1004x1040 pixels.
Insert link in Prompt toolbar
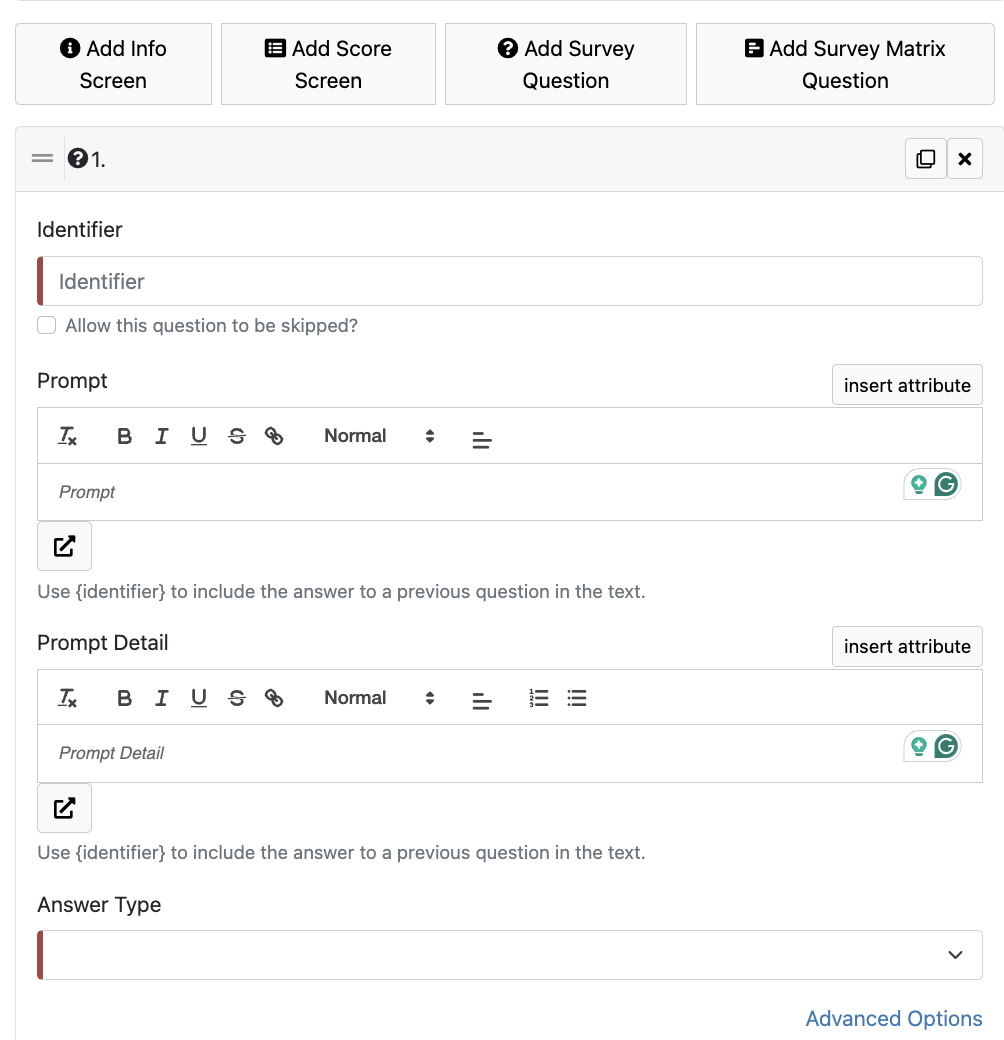(274, 436)
